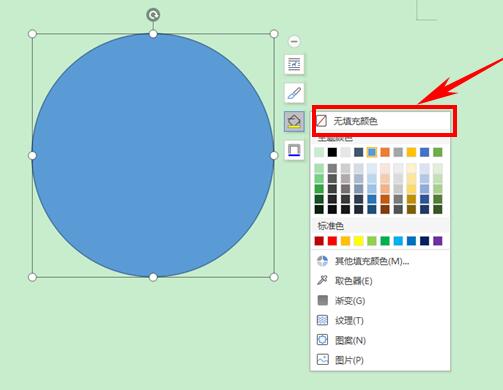Image resolution: width=503 pixels, height=390 pixels.
Task: Click the shape fill paint bucket icon
Action: [294, 121]
